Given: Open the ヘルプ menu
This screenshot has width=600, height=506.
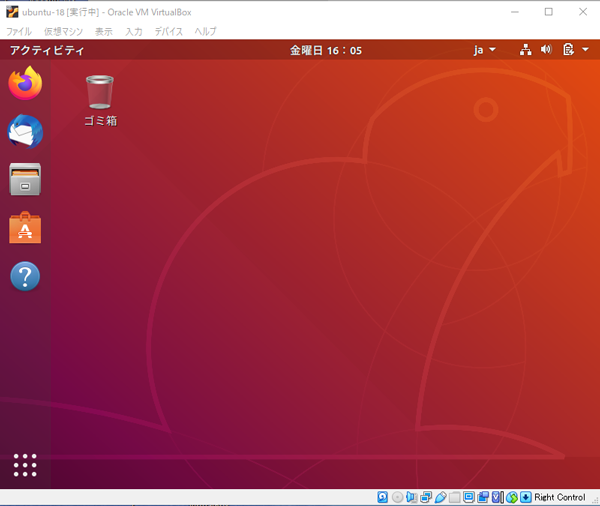Looking at the screenshot, I should (x=205, y=31).
